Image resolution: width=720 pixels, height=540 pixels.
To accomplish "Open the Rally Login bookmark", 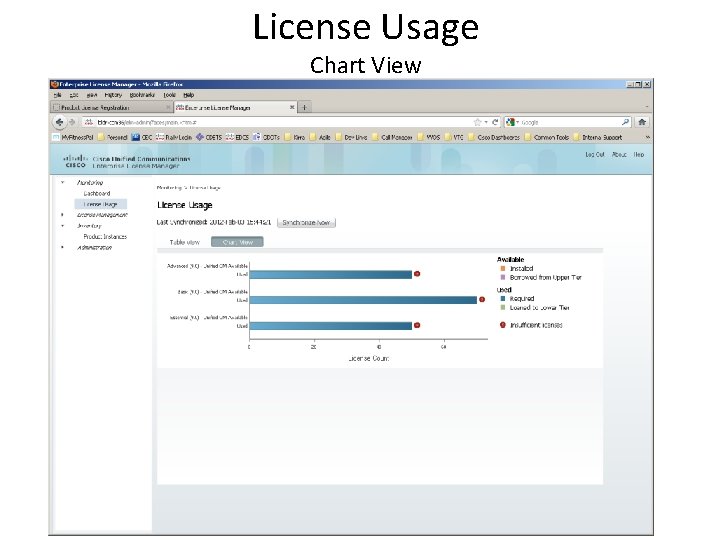I will [x=174, y=137].
